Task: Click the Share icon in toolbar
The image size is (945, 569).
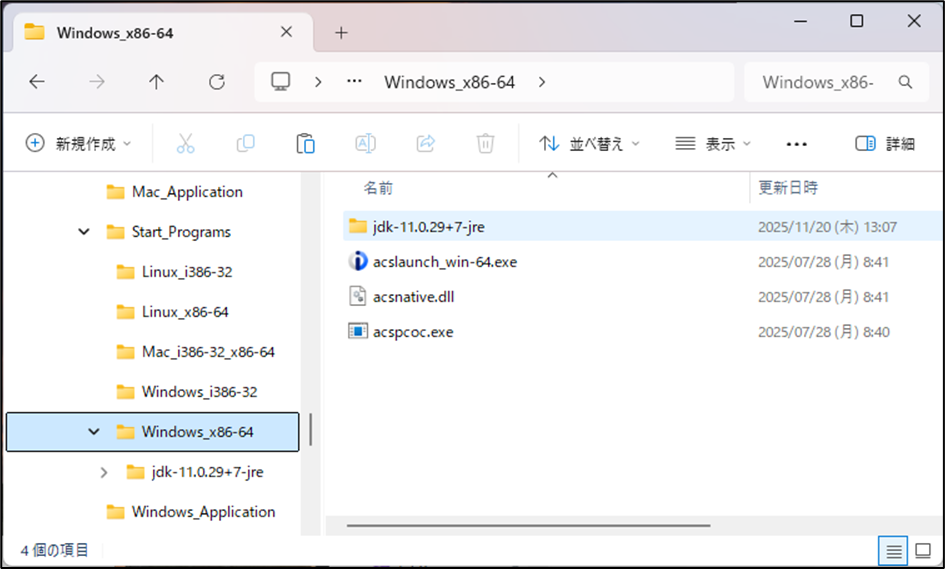Action: coord(425,144)
